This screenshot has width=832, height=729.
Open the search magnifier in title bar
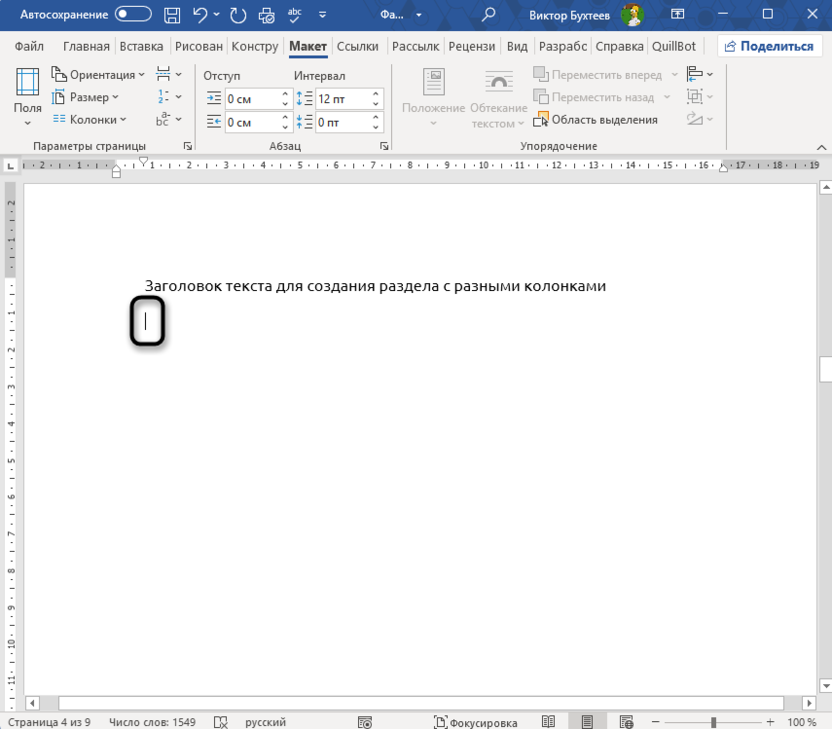click(x=488, y=15)
